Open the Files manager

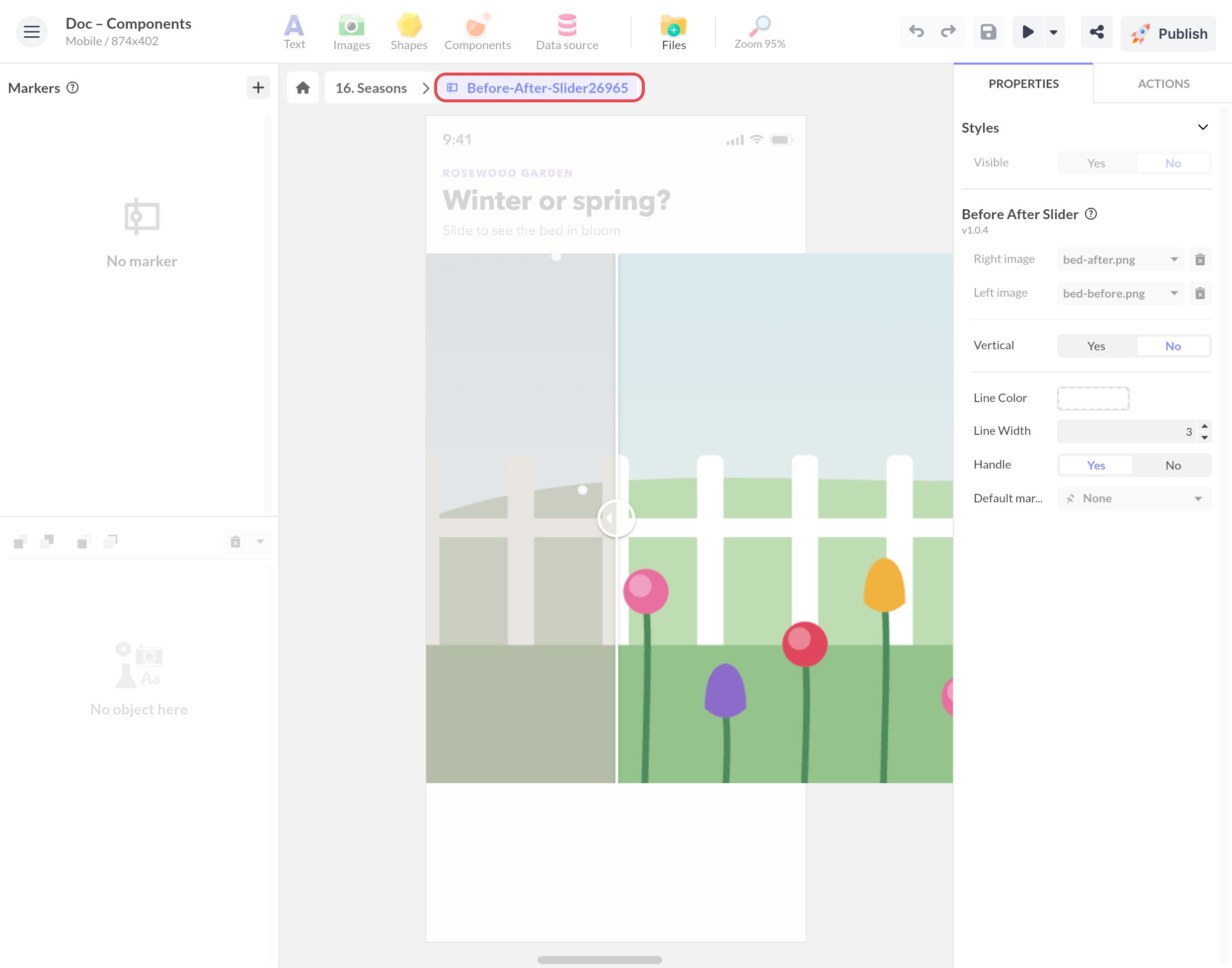coord(674,32)
